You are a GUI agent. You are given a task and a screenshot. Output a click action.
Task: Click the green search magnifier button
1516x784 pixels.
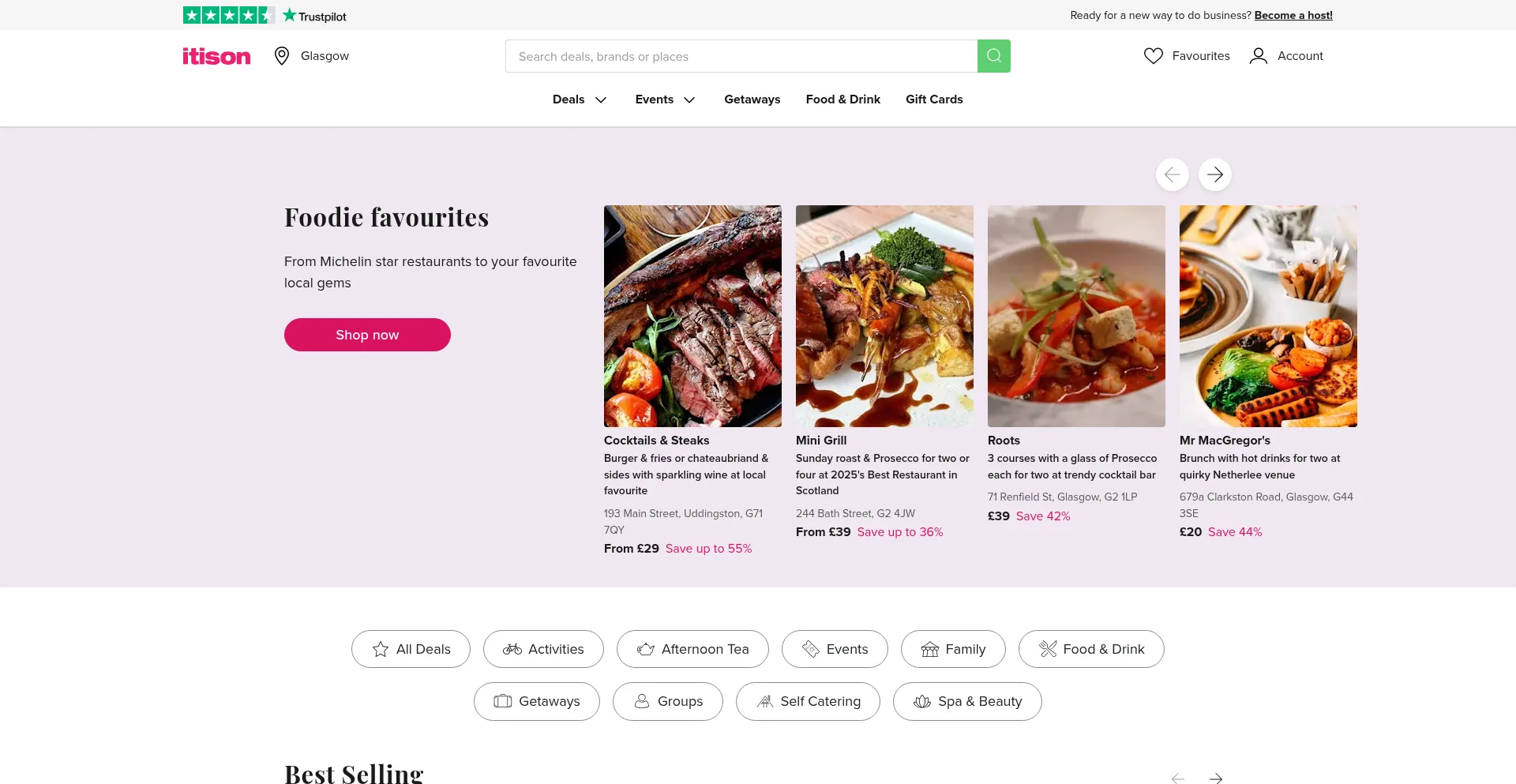[x=993, y=56]
